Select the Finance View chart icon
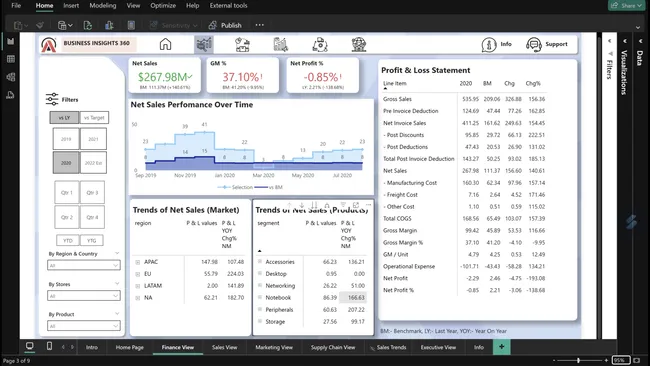The width and height of the screenshot is (650, 366). tap(204, 44)
